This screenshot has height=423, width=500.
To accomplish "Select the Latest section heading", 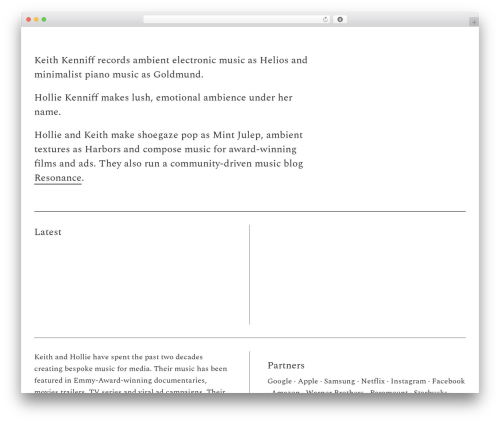I will (x=48, y=232).
